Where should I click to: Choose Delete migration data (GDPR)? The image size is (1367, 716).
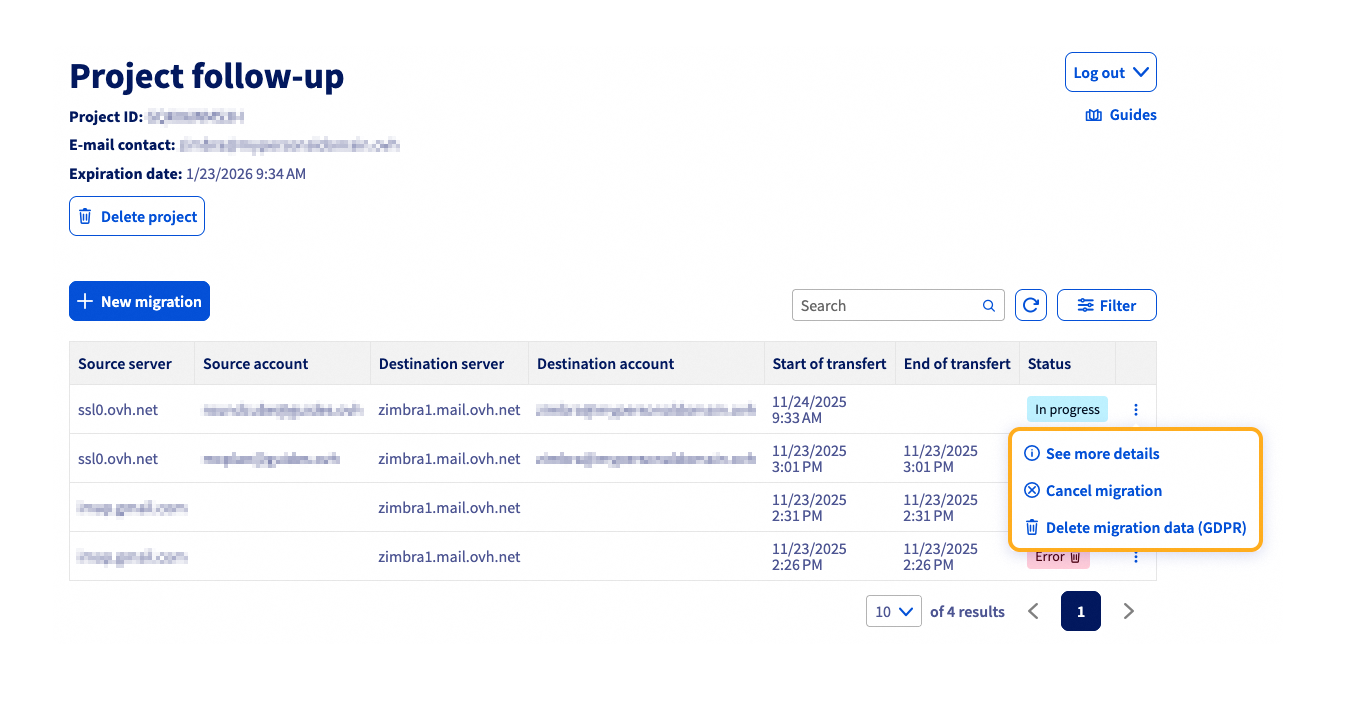1145,528
